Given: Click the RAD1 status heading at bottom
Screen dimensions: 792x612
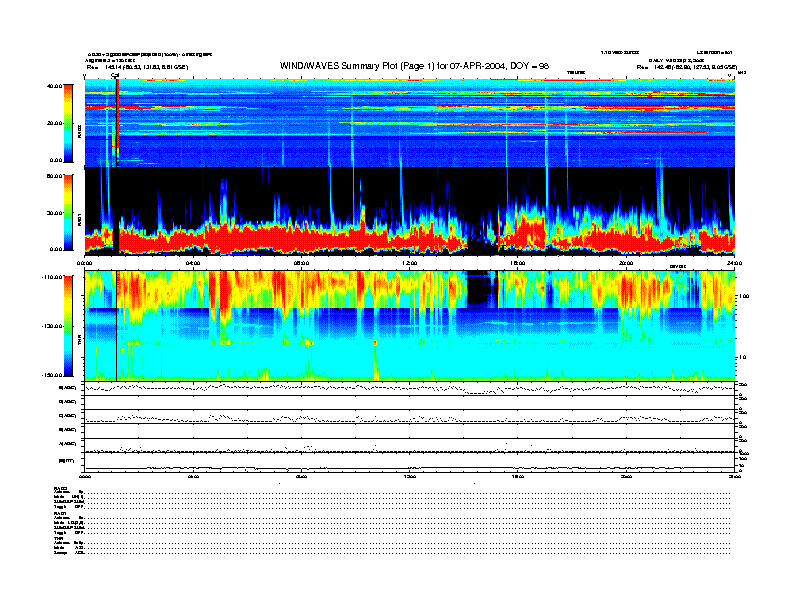Looking at the screenshot, I should [62, 513].
